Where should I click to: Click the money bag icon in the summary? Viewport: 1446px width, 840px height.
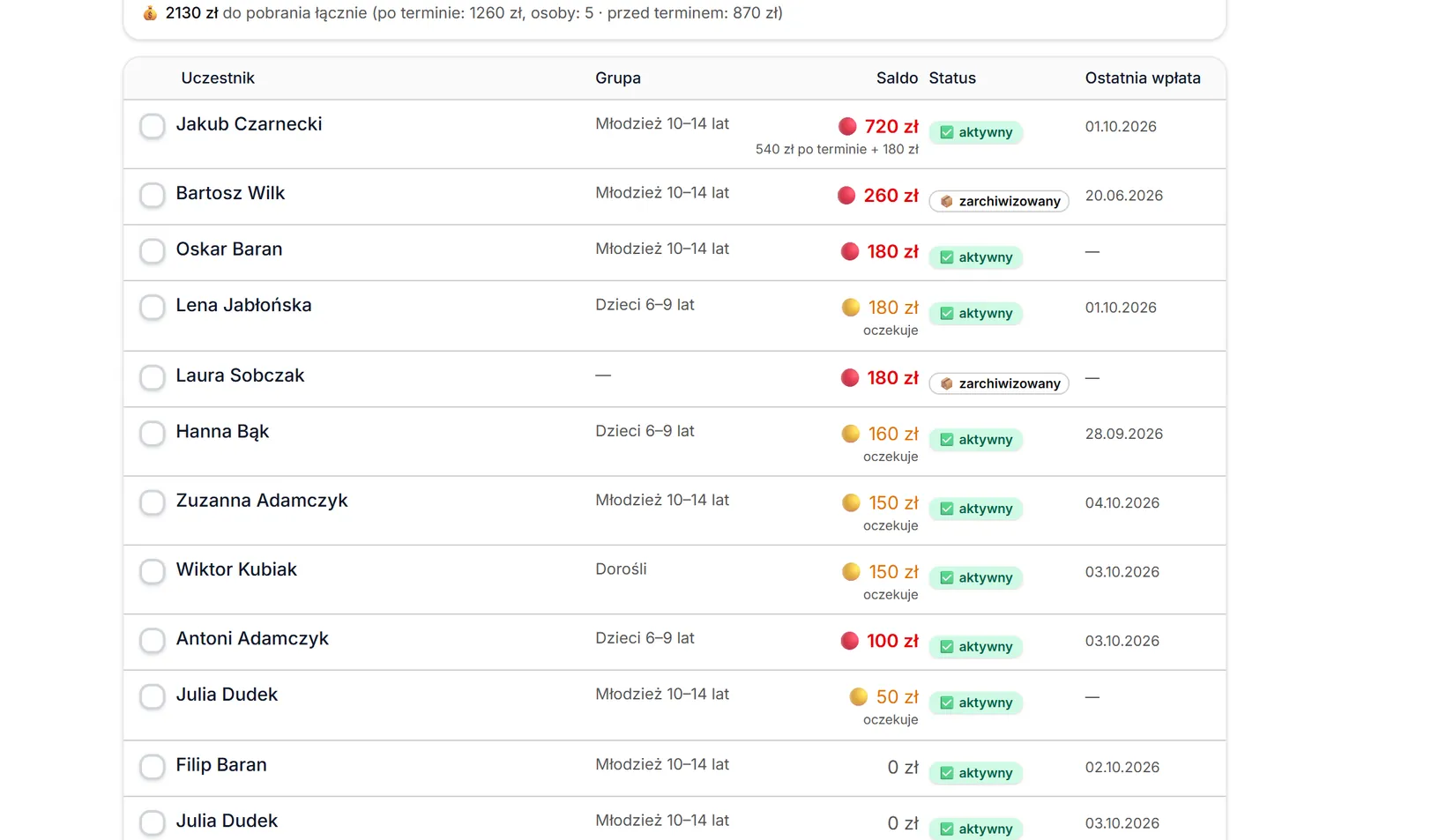150,13
